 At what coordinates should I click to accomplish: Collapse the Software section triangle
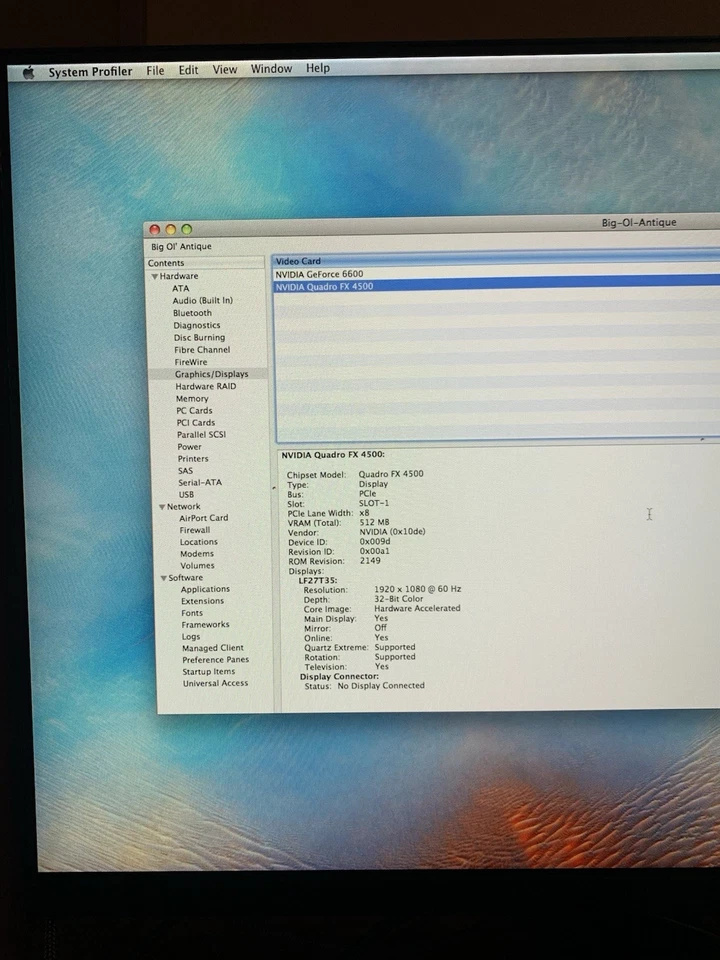[x=163, y=578]
